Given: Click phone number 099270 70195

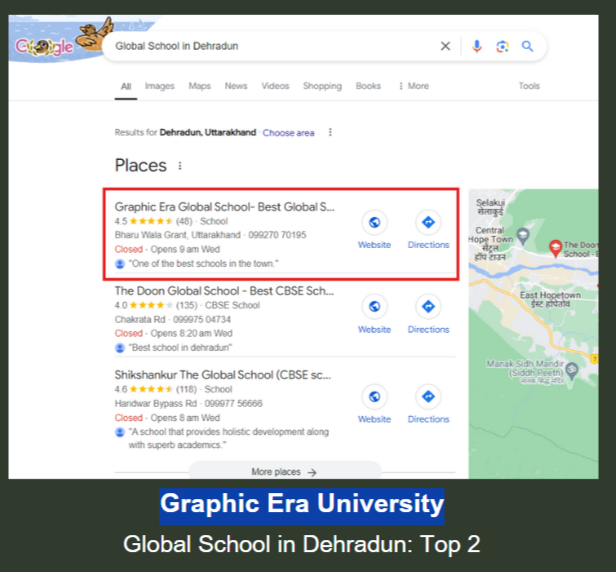Looking at the screenshot, I should click(x=277, y=235).
